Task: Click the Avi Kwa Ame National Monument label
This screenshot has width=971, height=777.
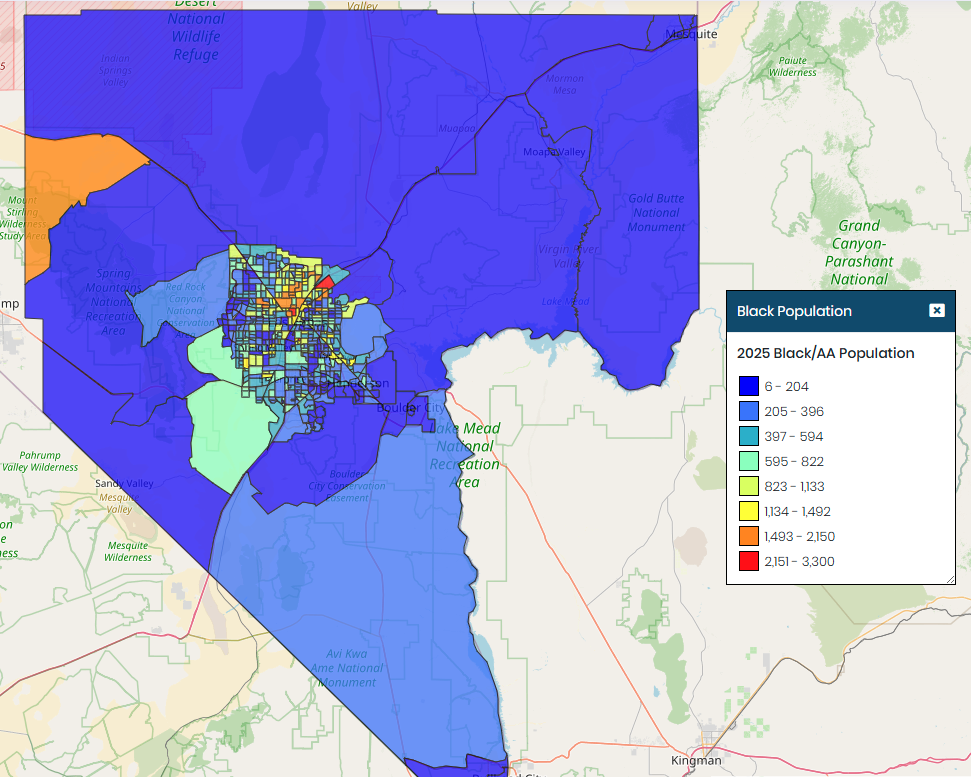Action: tap(347, 667)
